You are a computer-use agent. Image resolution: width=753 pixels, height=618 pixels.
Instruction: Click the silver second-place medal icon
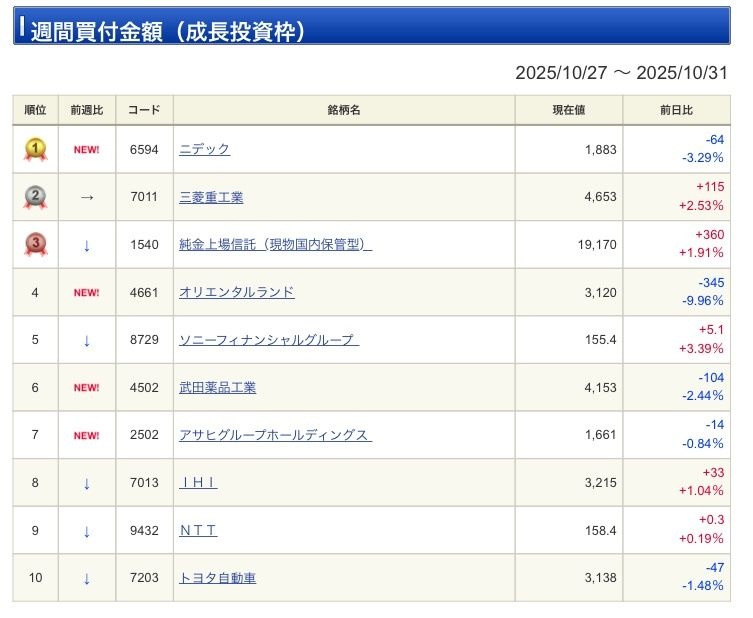[x=35, y=198]
